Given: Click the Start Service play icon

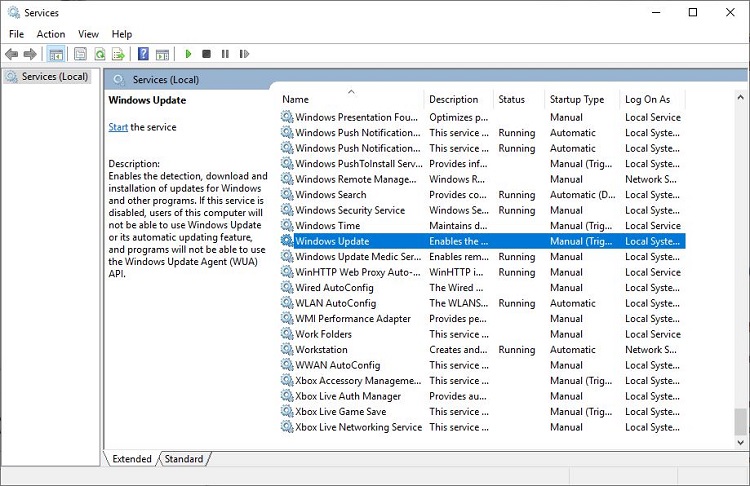Looking at the screenshot, I should [188, 54].
